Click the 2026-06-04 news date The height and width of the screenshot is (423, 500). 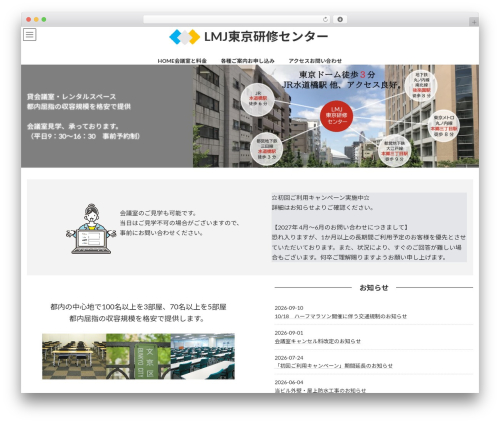tap(289, 382)
